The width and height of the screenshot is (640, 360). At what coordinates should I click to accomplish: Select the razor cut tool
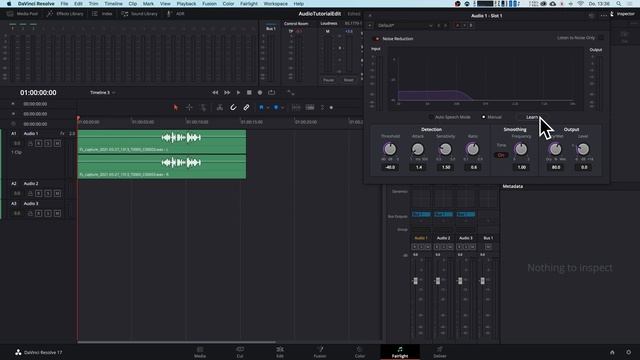220,107
